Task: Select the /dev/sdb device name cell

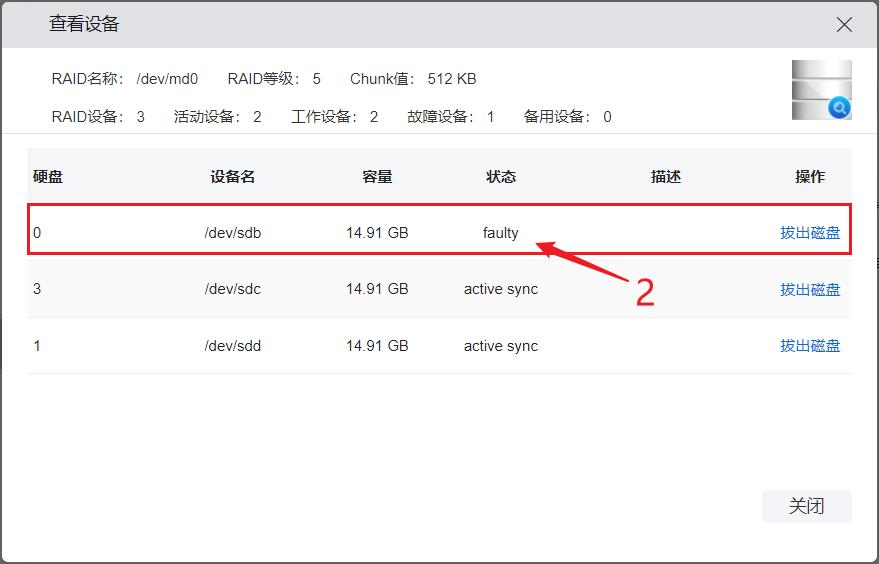Action: pyautogui.click(x=233, y=233)
